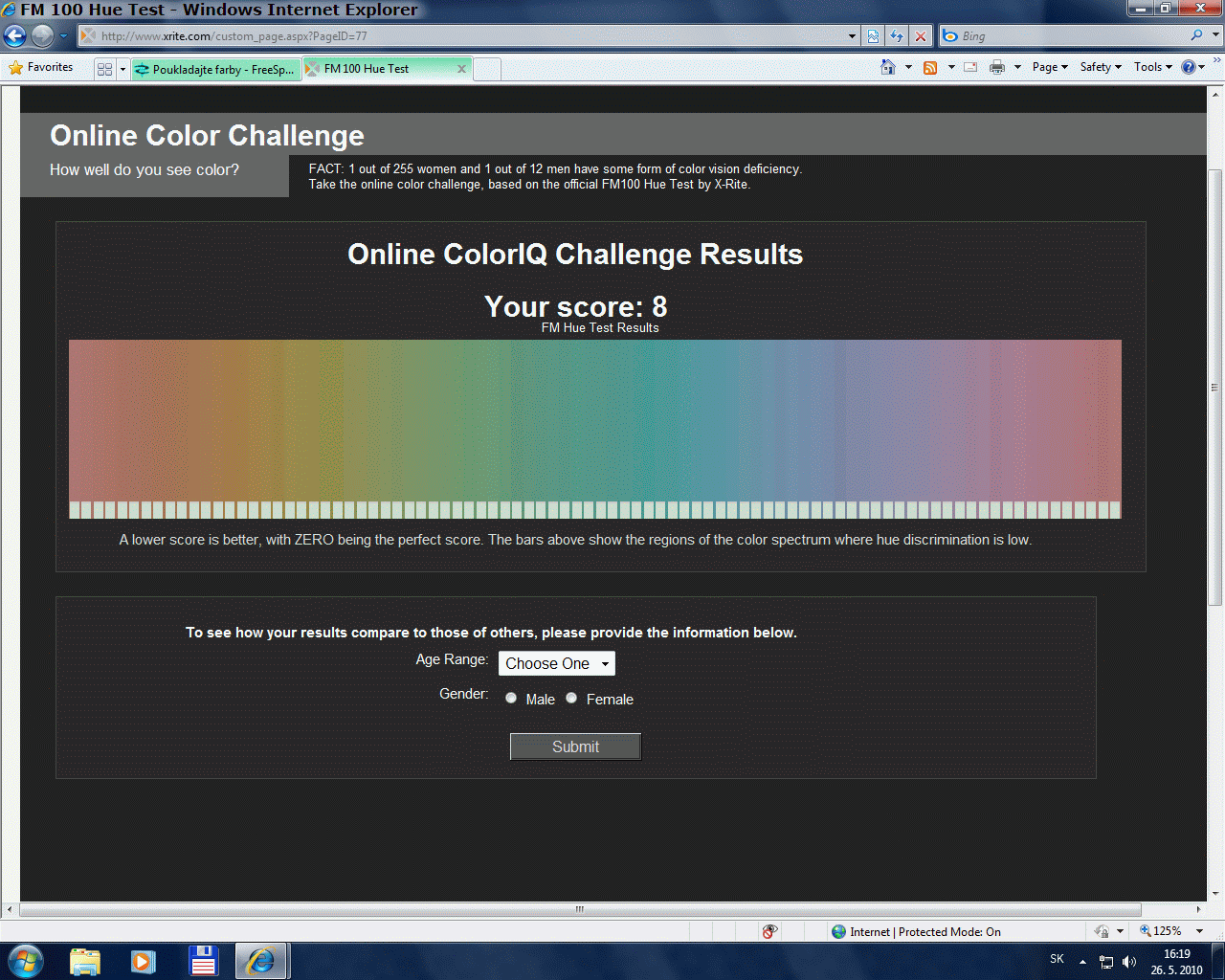The image size is (1225, 980).
Task: Open Quick Tabs grid icon
Action: click(104, 69)
